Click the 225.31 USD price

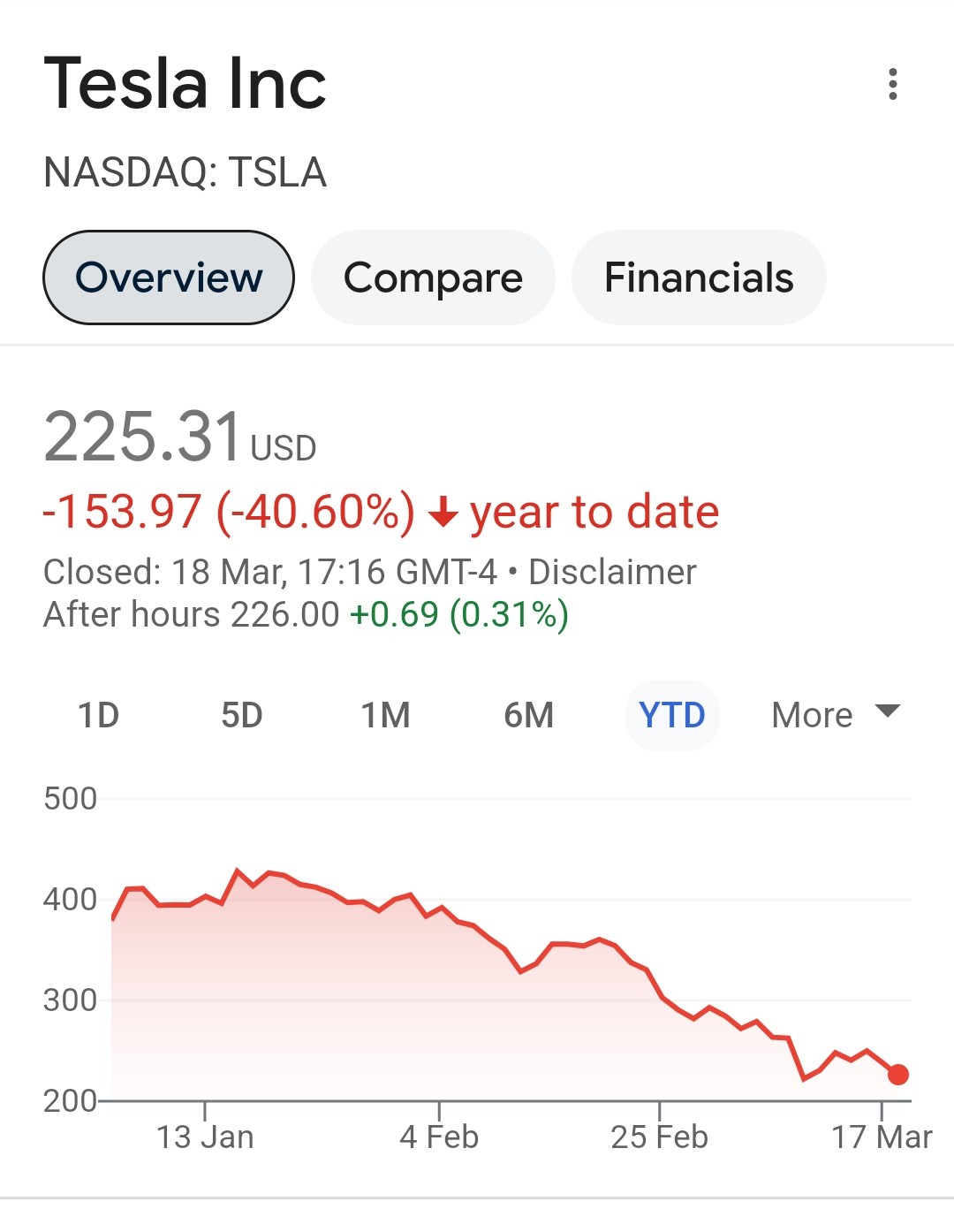(179, 437)
